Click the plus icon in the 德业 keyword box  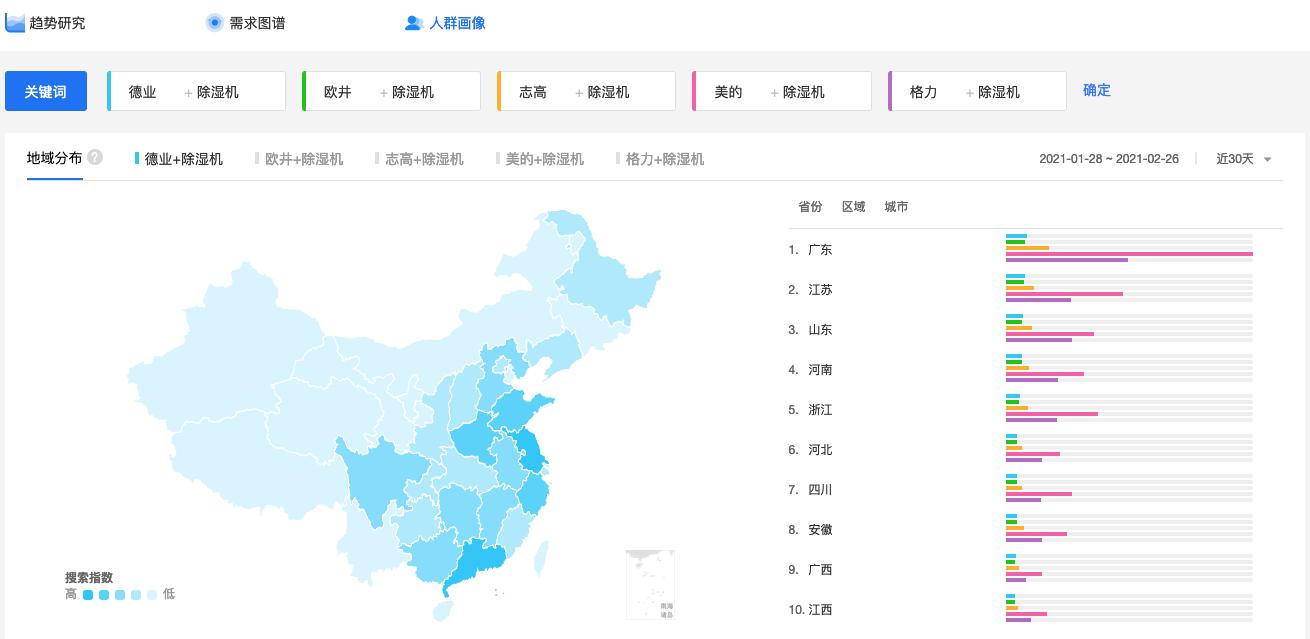[188, 91]
